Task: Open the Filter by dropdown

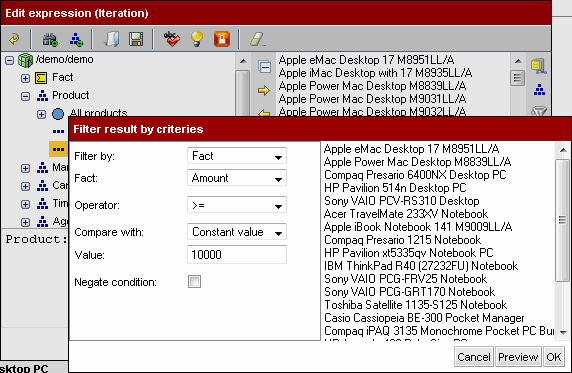Action: coord(237,156)
